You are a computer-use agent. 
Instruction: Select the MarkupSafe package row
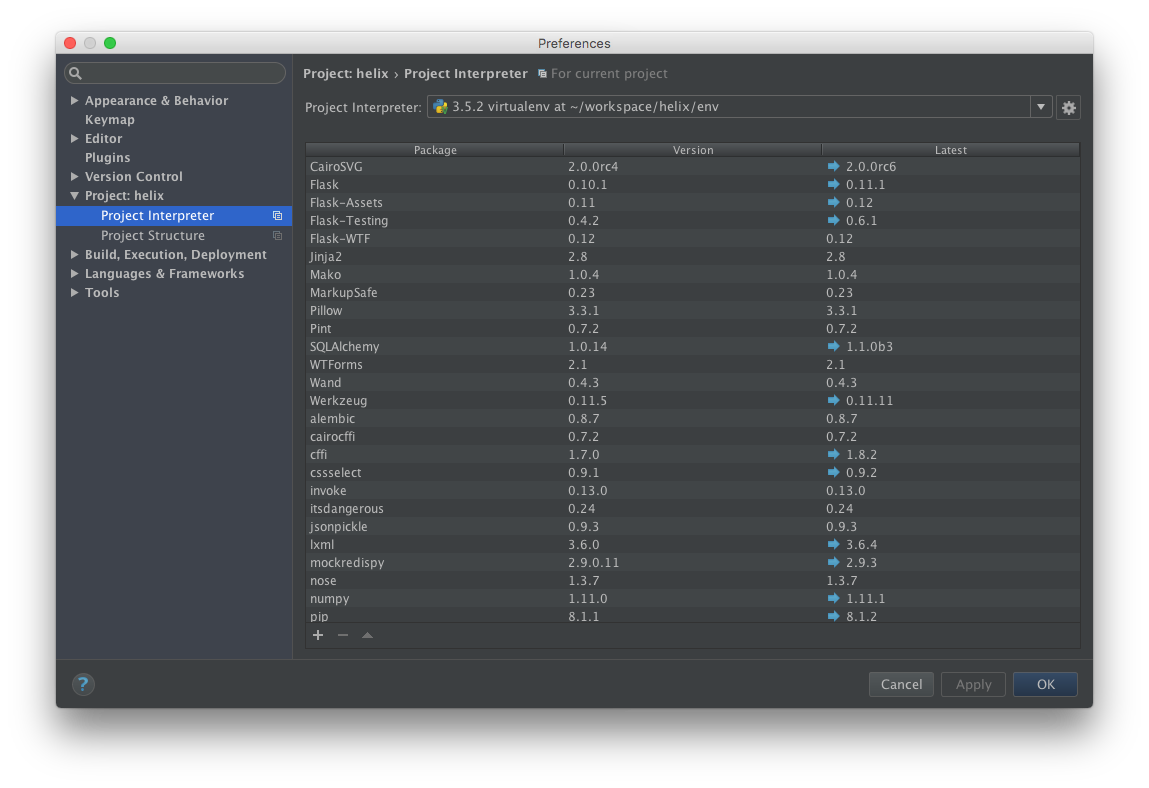[692, 292]
